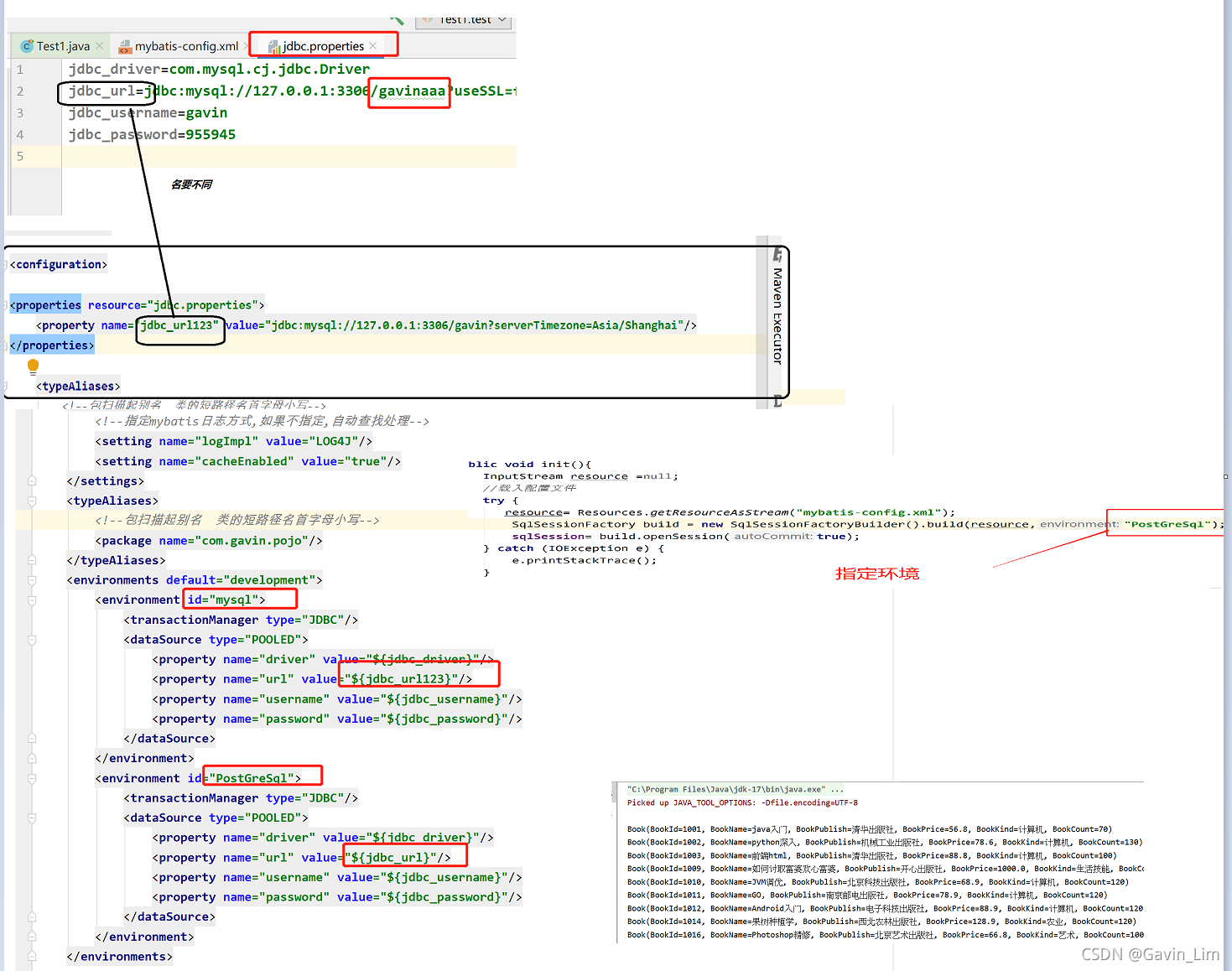
Task: Select the jdbc.properties editor tab
Action: point(323,46)
